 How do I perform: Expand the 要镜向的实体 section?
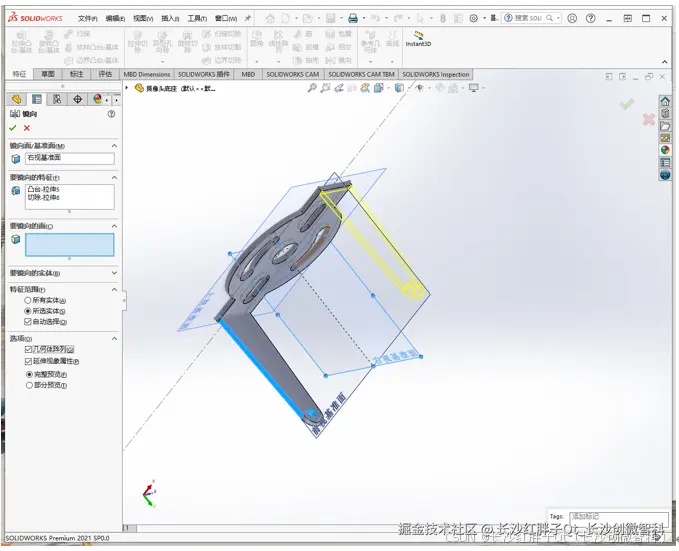pos(114,273)
